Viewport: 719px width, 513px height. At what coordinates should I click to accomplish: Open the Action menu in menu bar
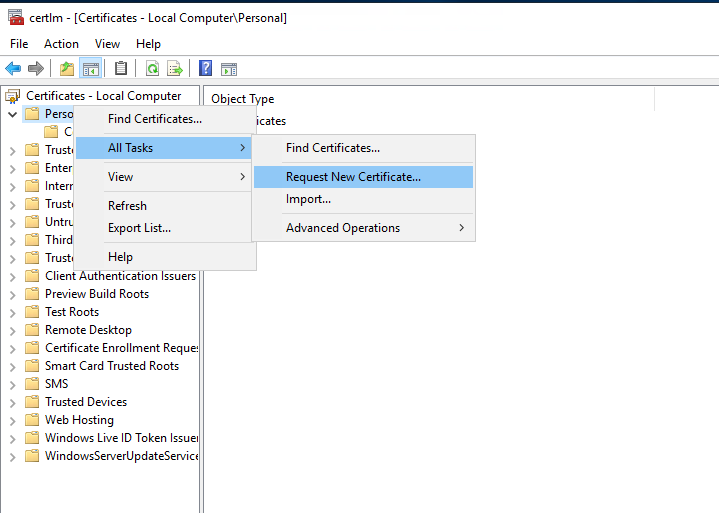click(61, 44)
